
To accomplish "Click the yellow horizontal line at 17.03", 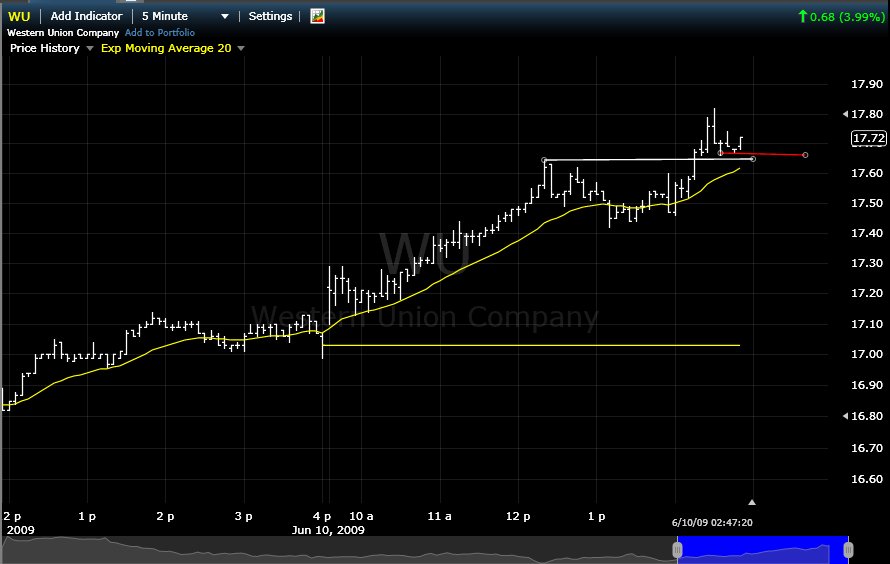I will (531, 345).
